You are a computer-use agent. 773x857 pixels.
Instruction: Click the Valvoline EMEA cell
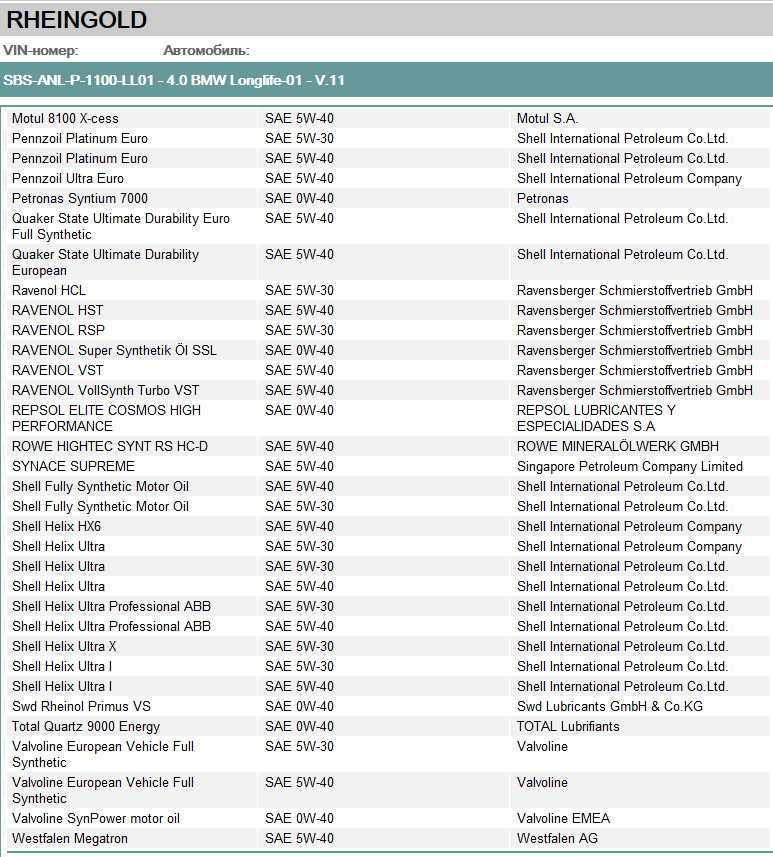pos(563,819)
